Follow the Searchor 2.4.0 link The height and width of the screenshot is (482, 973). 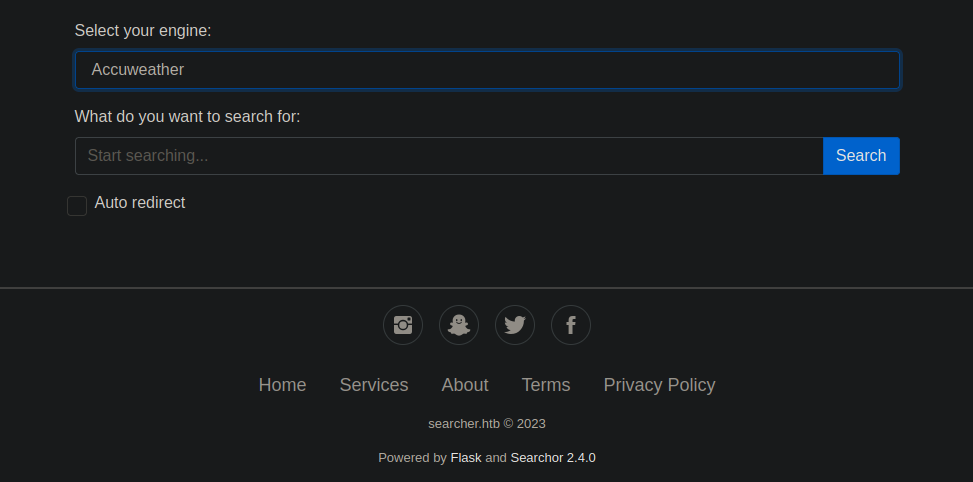click(553, 458)
